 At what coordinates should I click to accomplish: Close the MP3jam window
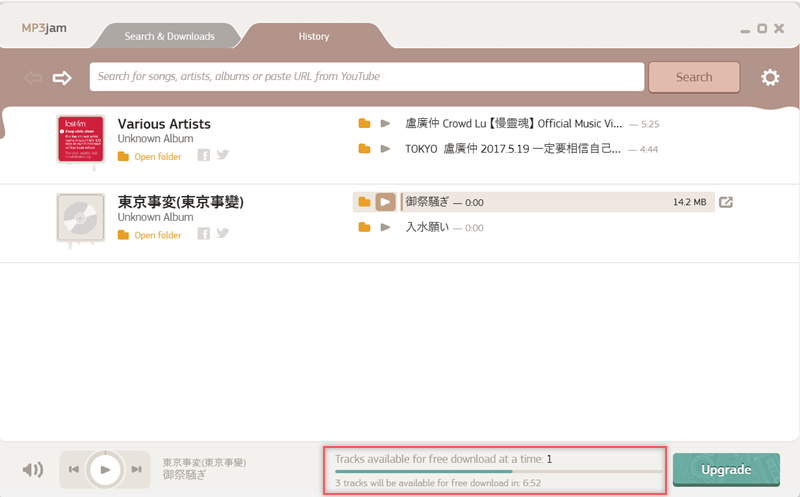click(x=779, y=29)
